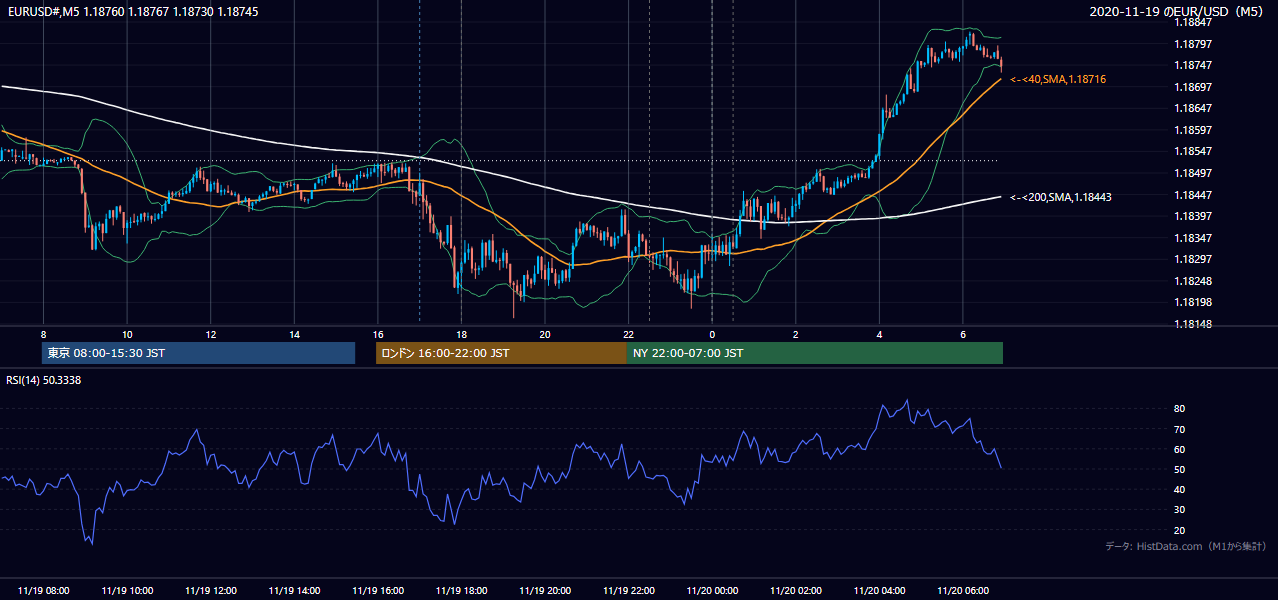Click the 11/19 08:00 time label
Image resolution: width=1278 pixels, height=600 pixels.
pos(43,591)
